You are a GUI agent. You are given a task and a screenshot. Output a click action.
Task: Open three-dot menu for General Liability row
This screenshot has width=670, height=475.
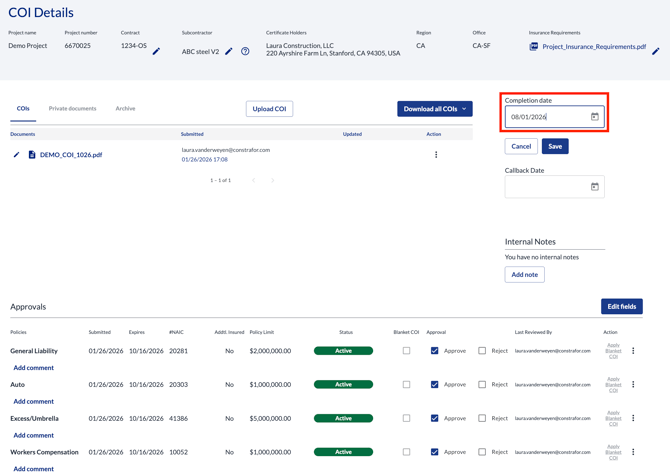633,351
